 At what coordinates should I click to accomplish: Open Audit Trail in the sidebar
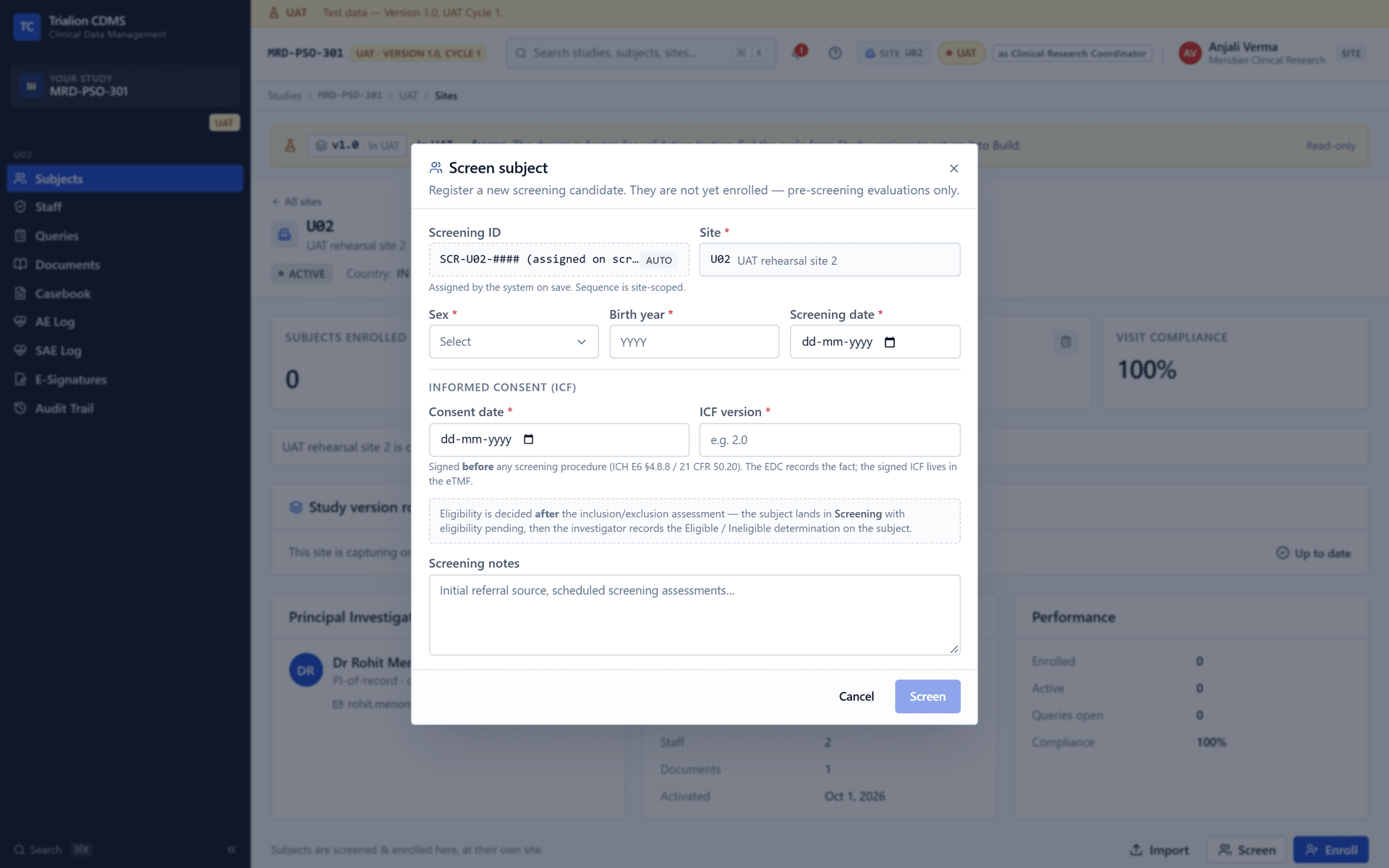tap(124, 409)
